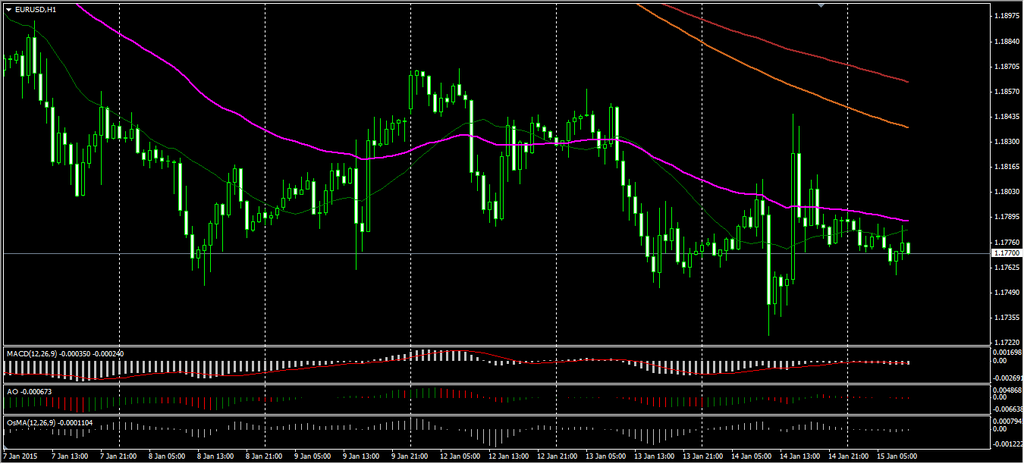
Task: Click the horizontal gray bid price line
Action: coord(500,254)
